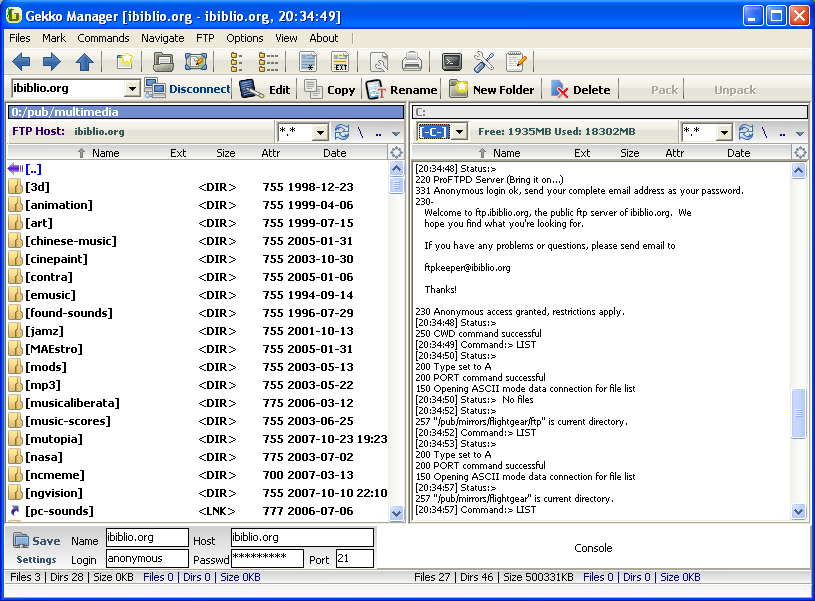Click the document with asterisk toolbar icon
Viewport: 815px width, 601px height.
coord(308,62)
